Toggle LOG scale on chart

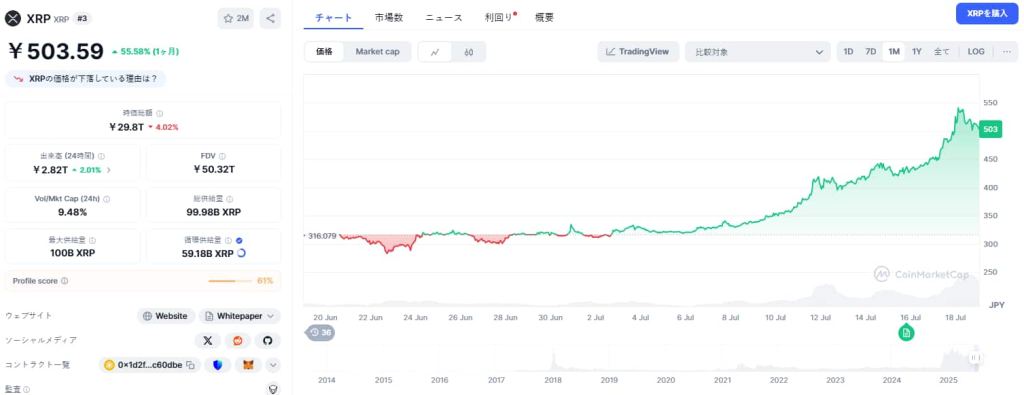click(x=976, y=52)
